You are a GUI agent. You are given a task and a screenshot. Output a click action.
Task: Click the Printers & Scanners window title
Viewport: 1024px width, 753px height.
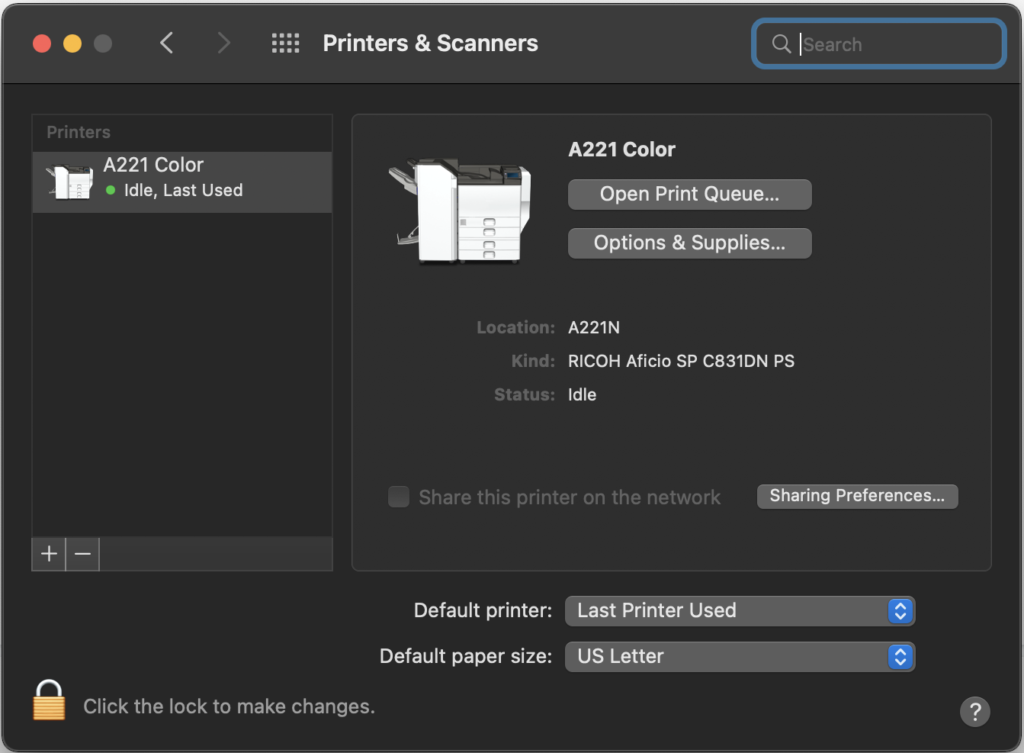tap(430, 43)
